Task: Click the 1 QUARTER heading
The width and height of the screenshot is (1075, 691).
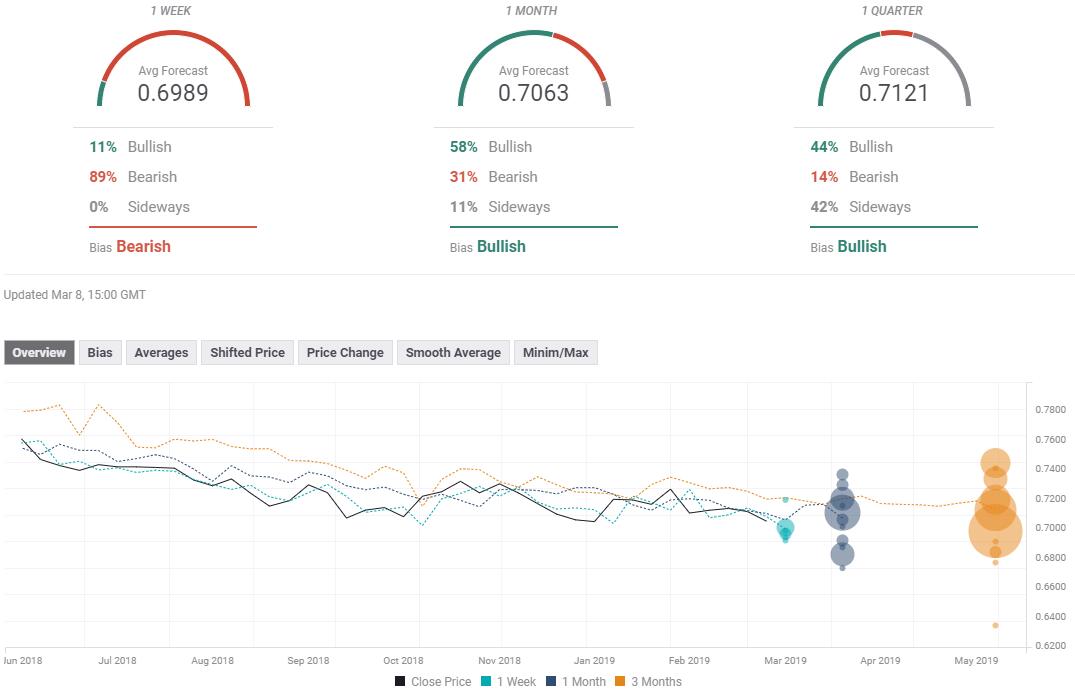Action: 892,11
